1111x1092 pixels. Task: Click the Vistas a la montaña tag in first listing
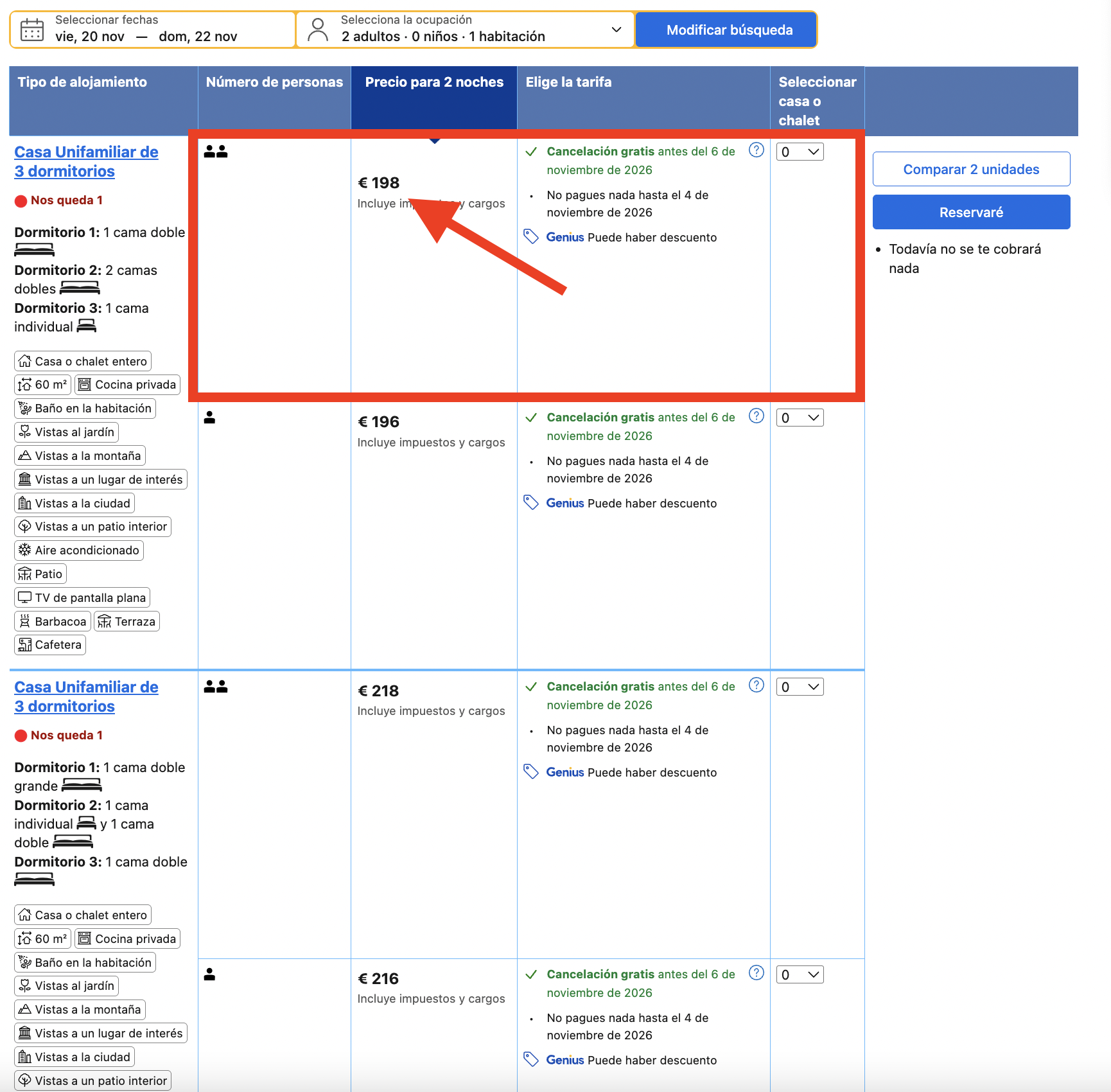[x=80, y=455]
